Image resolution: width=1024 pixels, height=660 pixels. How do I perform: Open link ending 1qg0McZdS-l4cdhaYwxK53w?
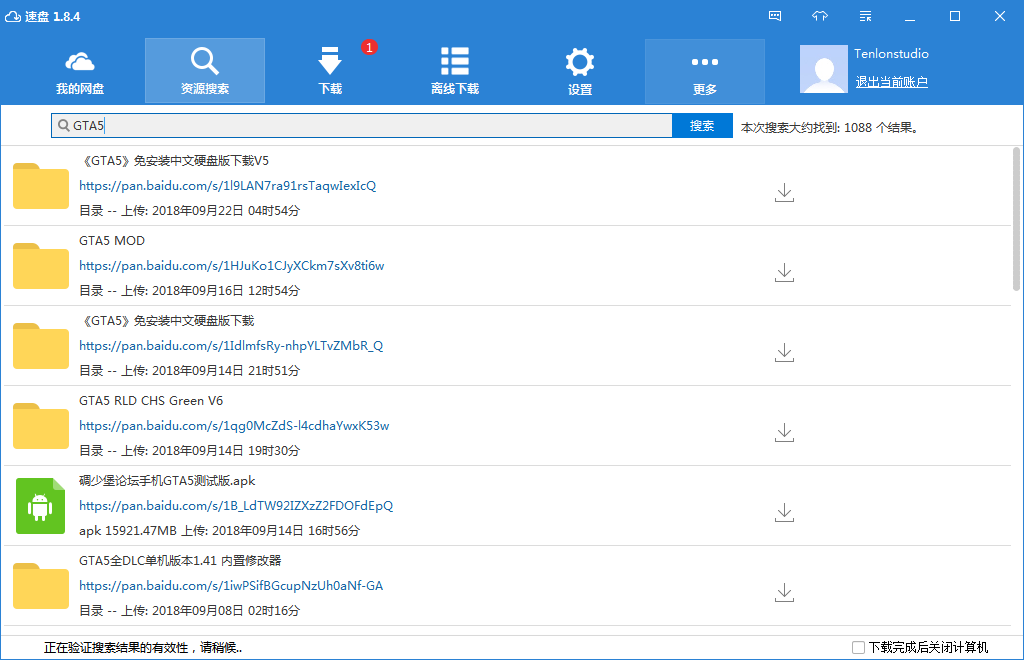[234, 426]
